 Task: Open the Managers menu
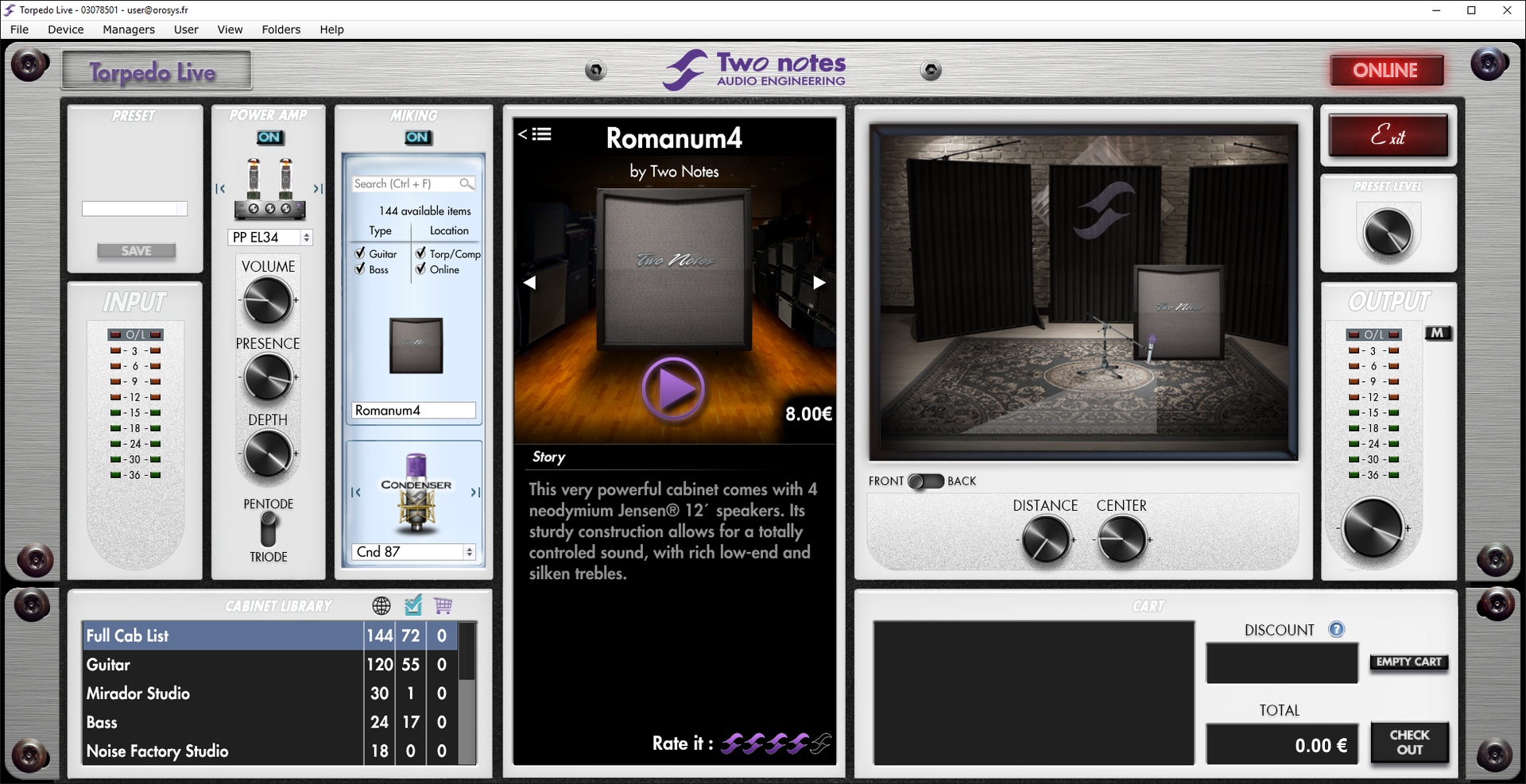coord(129,29)
